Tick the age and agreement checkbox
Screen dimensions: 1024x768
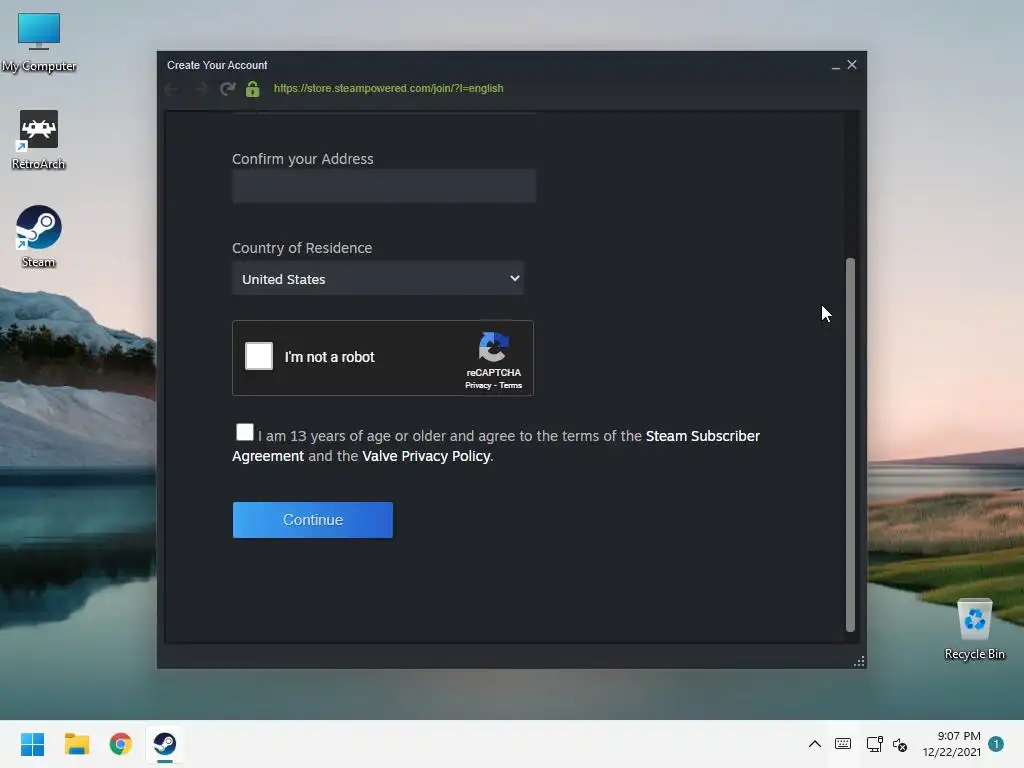pyautogui.click(x=244, y=432)
